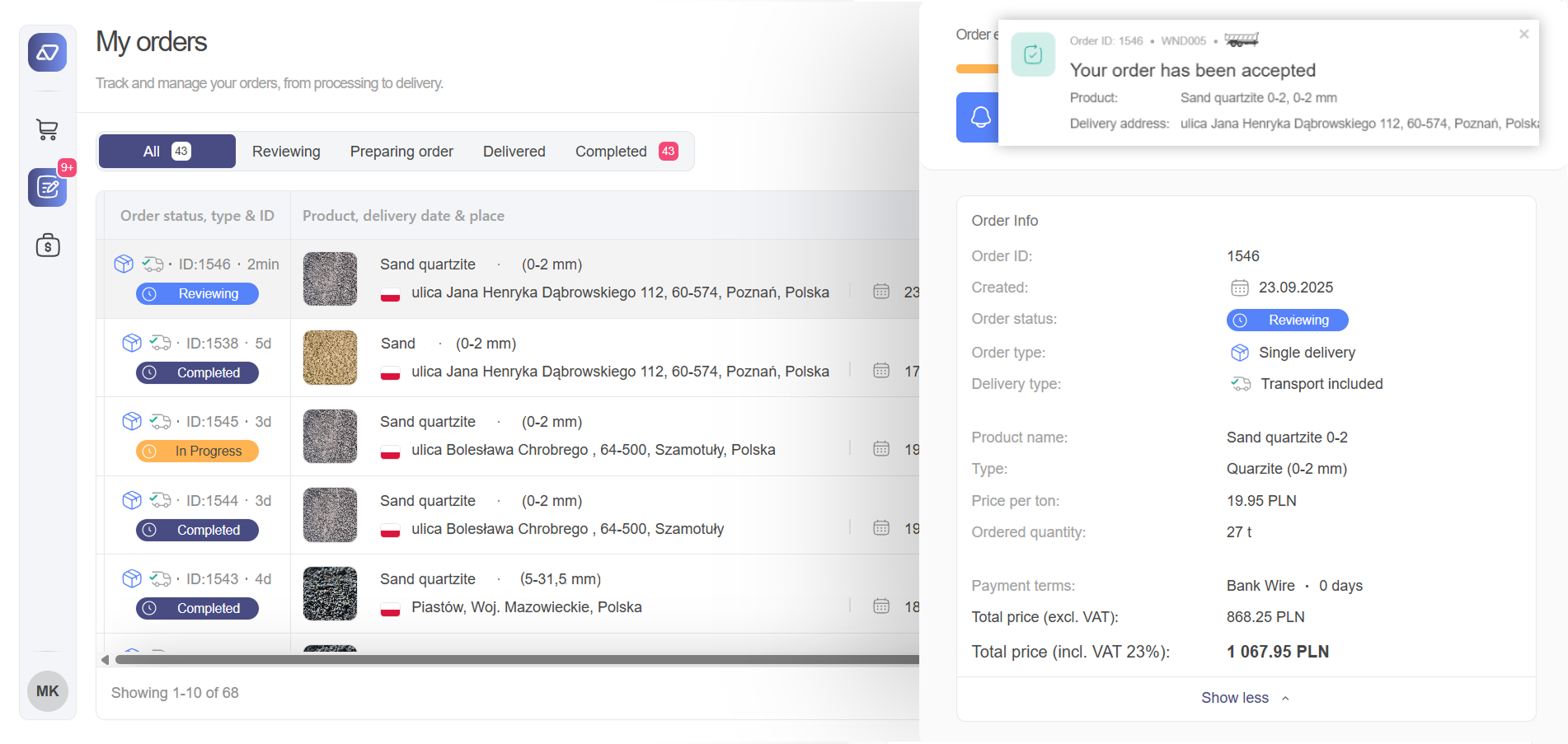
Task: Click the package icon for order 1538
Action: click(x=131, y=343)
